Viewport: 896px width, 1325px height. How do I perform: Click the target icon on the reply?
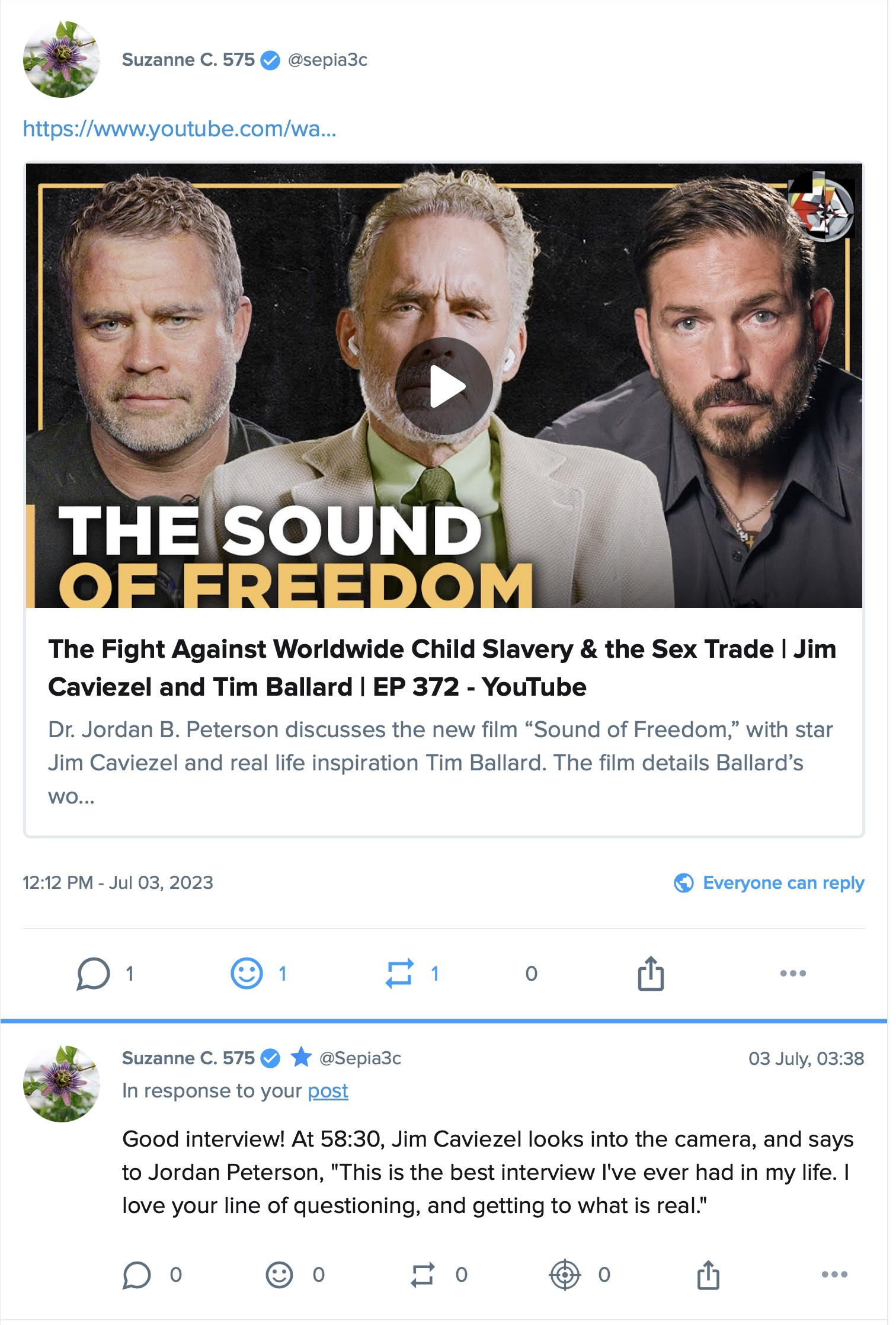coord(565,1275)
